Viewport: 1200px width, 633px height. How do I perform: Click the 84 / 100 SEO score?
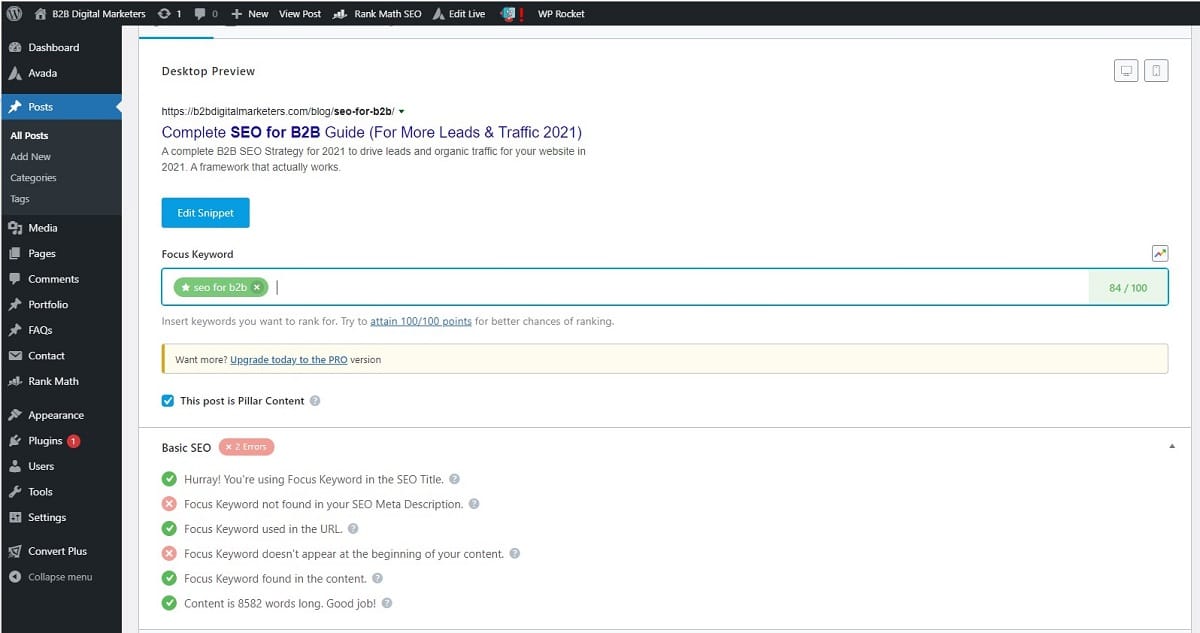1128,288
